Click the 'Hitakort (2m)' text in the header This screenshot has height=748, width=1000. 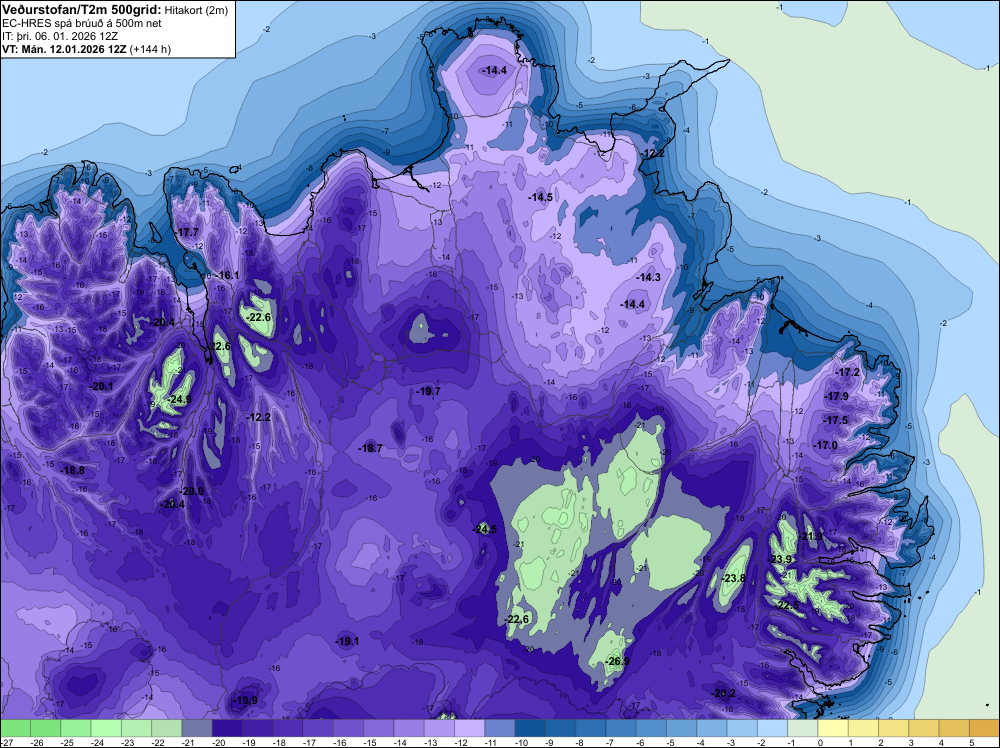(195, 10)
